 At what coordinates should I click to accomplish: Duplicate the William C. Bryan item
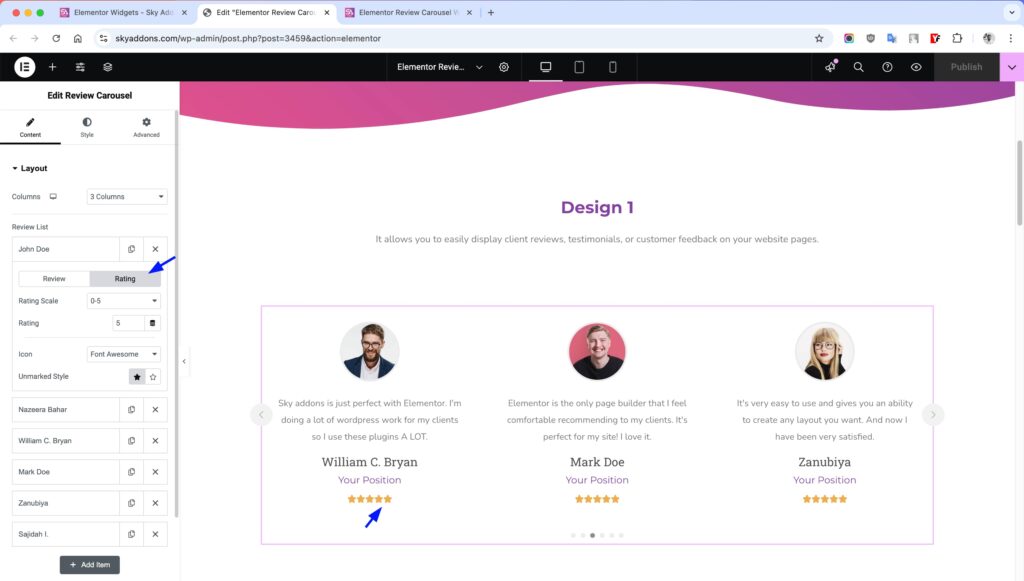coord(131,441)
